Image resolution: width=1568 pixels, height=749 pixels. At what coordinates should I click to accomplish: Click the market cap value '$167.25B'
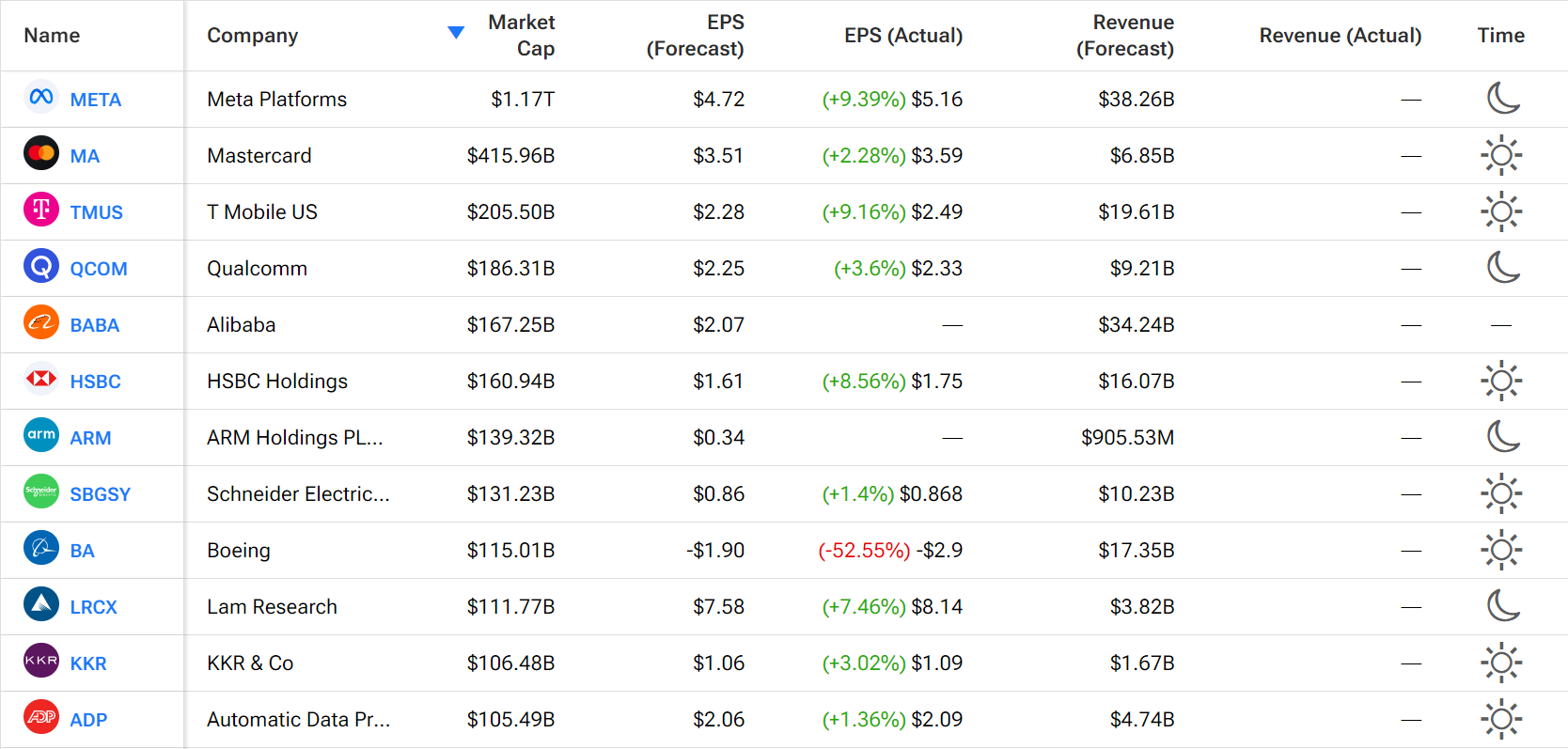[x=510, y=325]
